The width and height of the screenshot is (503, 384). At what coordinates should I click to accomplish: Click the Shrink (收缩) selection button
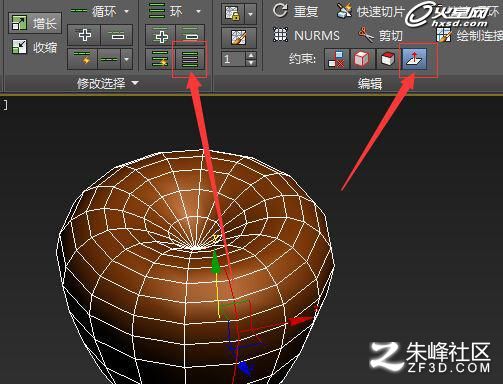click(x=35, y=47)
